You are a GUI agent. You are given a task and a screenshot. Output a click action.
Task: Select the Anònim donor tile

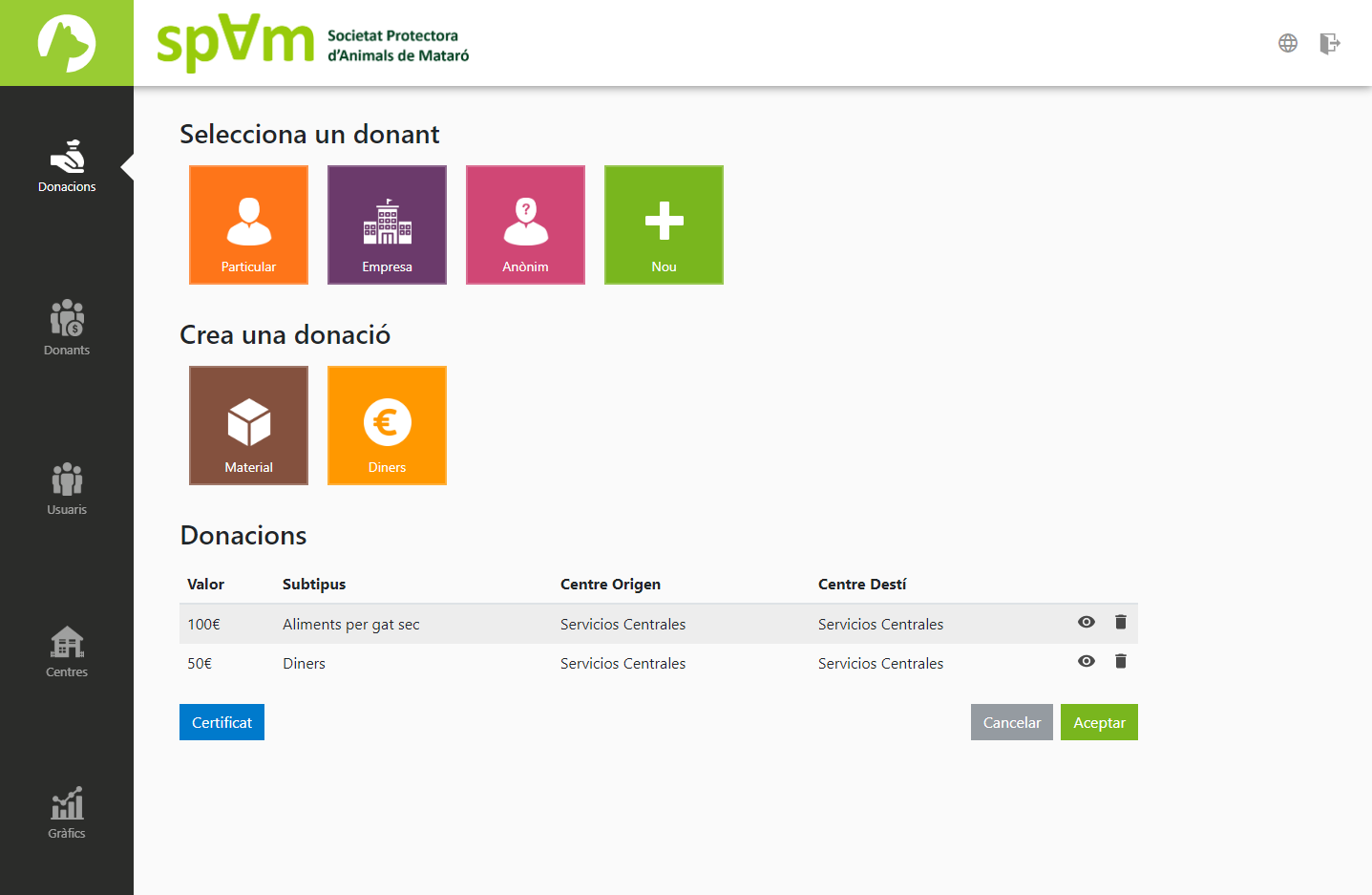525,224
